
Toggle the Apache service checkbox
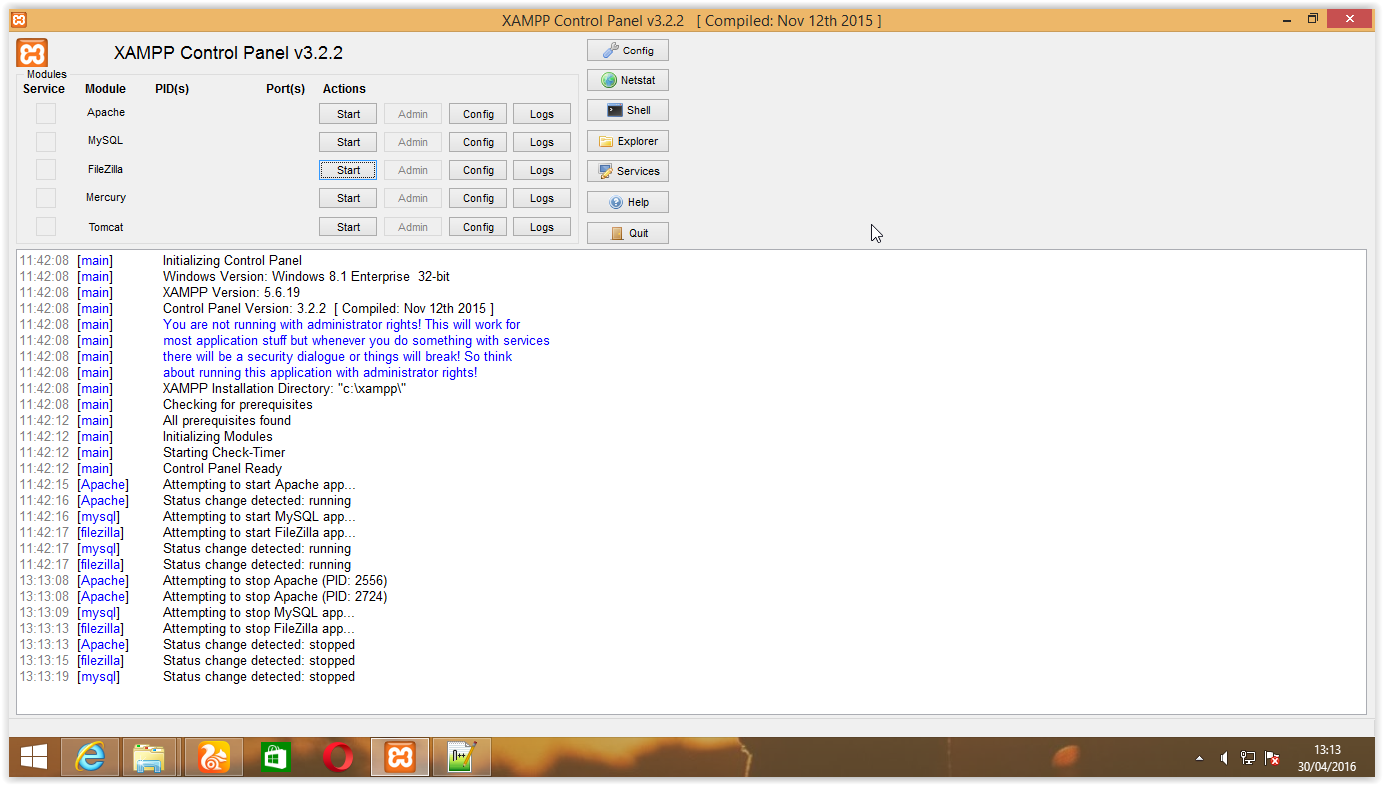pyautogui.click(x=46, y=113)
